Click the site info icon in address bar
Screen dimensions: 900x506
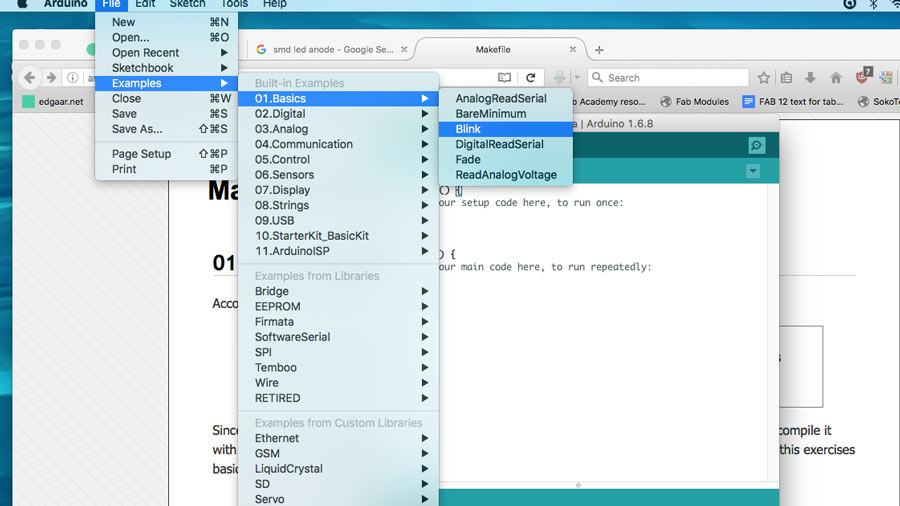point(72,77)
